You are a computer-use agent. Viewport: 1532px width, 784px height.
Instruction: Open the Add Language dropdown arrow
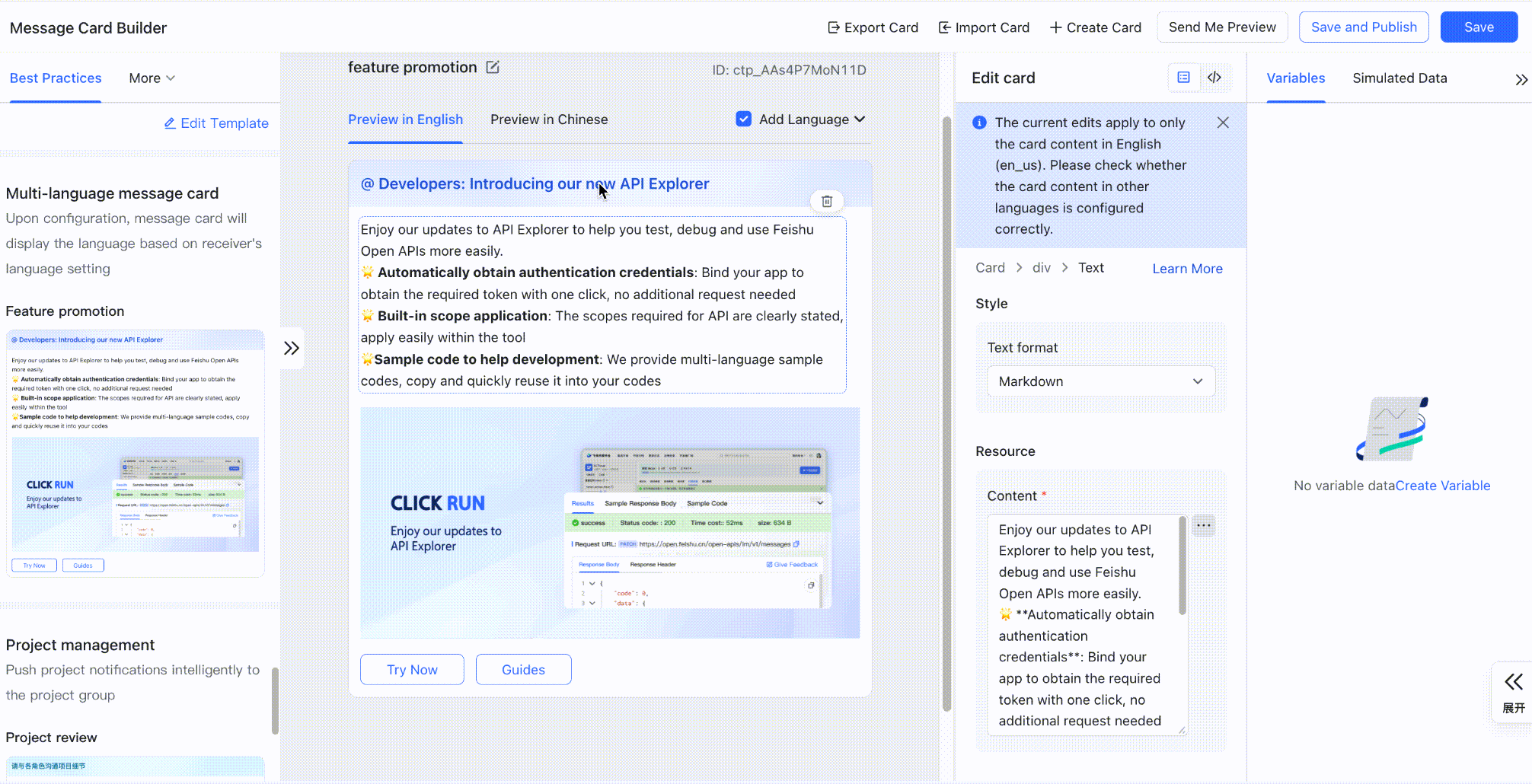[x=860, y=120]
